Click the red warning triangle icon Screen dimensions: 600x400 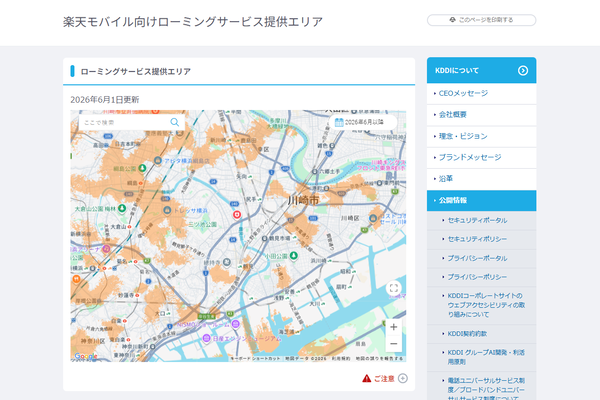[366, 379]
